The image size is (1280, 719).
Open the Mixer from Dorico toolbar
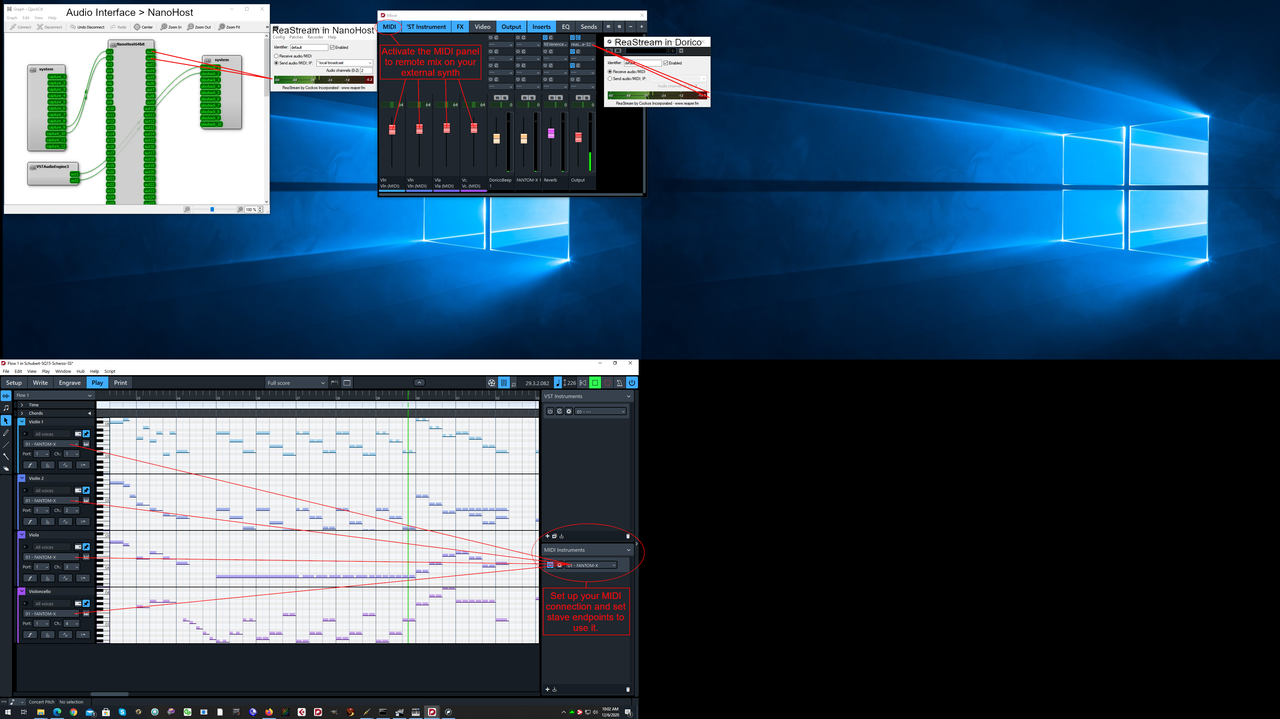click(503, 383)
